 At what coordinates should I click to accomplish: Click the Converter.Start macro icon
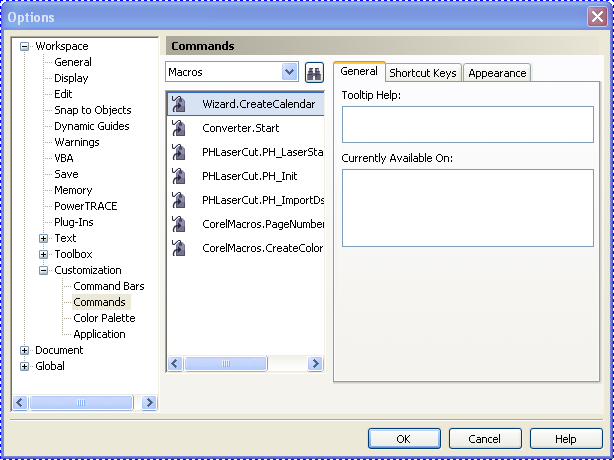pos(179,128)
